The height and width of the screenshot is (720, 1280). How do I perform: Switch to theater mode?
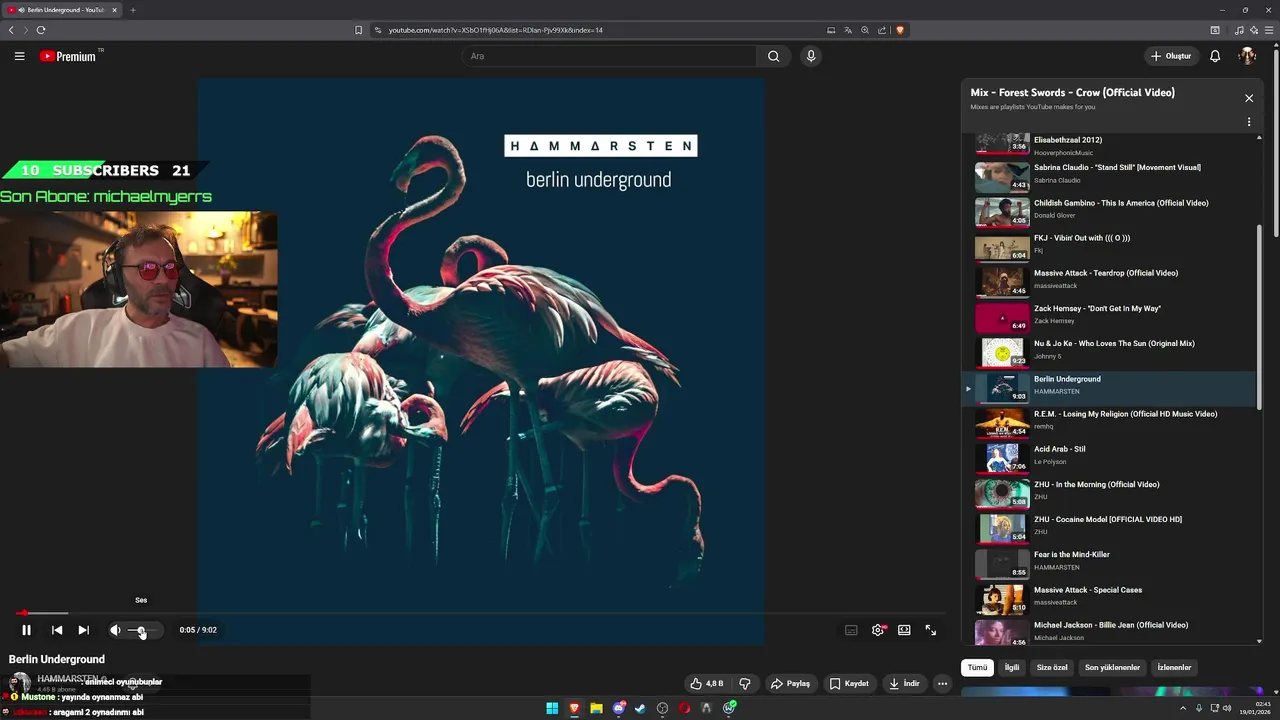[x=904, y=630]
